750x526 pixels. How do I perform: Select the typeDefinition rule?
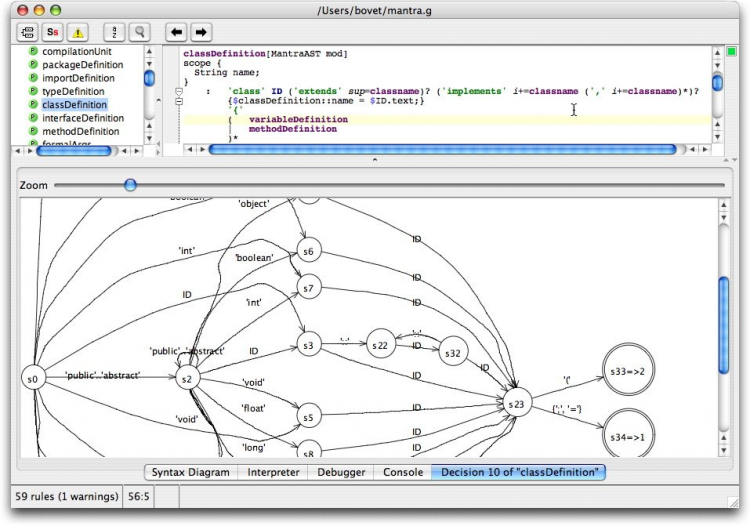coord(73,91)
